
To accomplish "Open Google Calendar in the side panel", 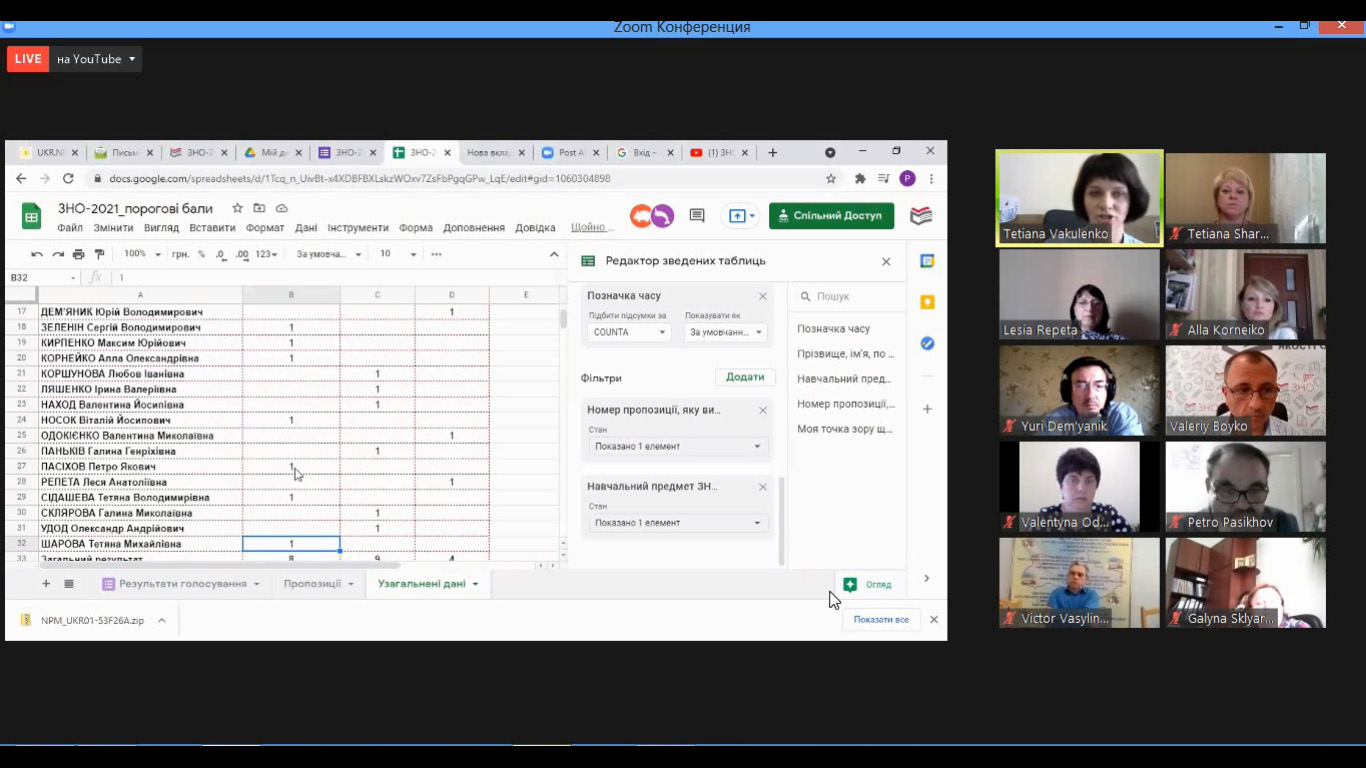I will point(927,261).
